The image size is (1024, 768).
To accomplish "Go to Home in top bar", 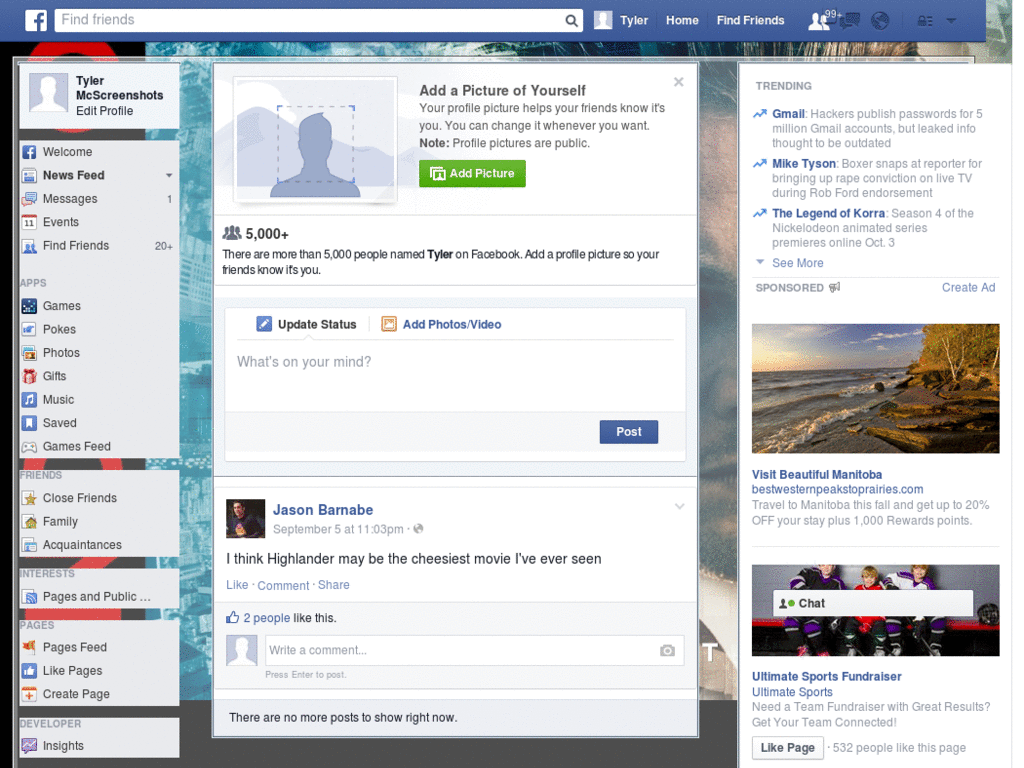I will click(682, 20).
